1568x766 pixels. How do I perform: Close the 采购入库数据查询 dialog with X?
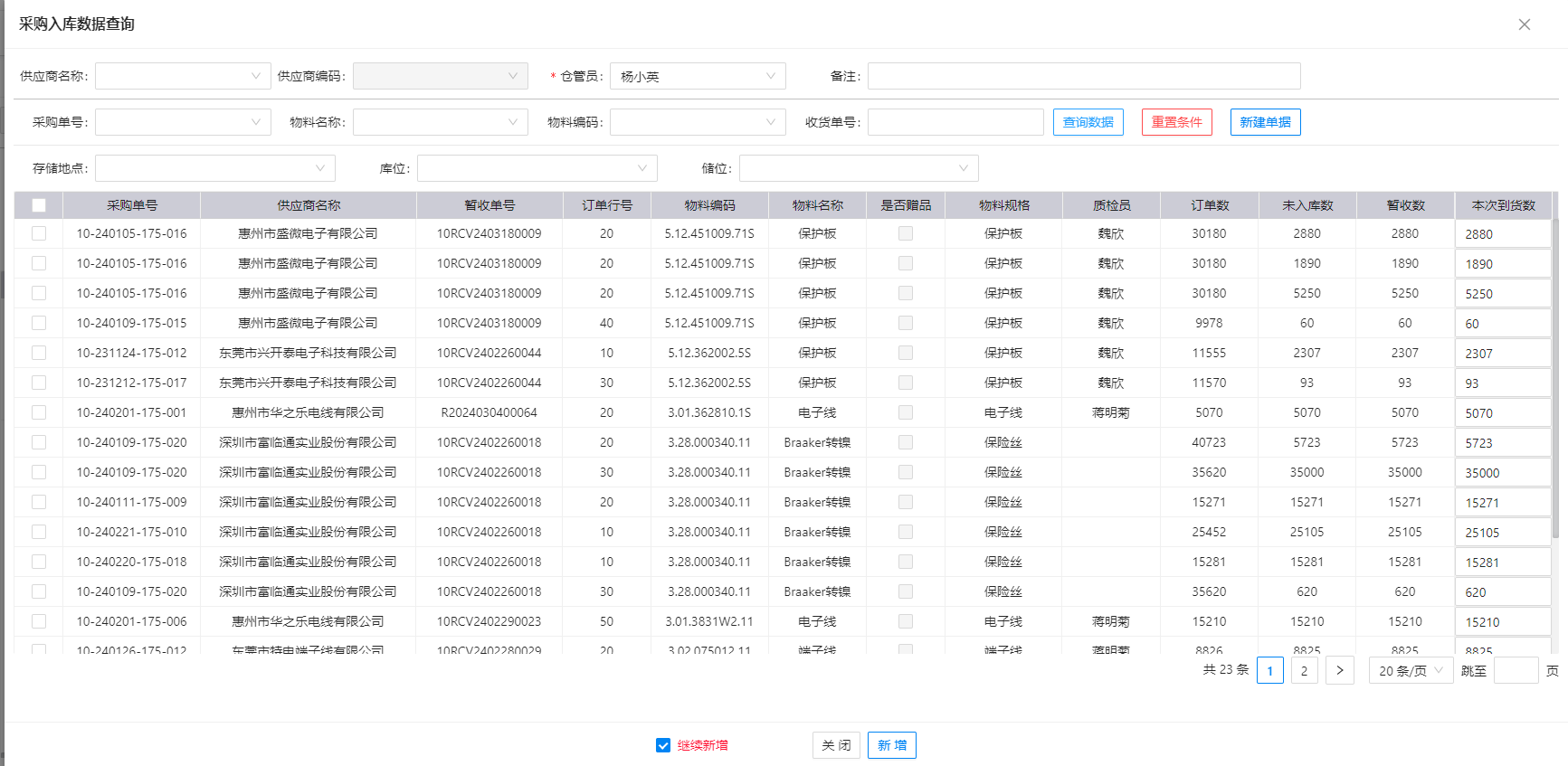(1525, 24)
